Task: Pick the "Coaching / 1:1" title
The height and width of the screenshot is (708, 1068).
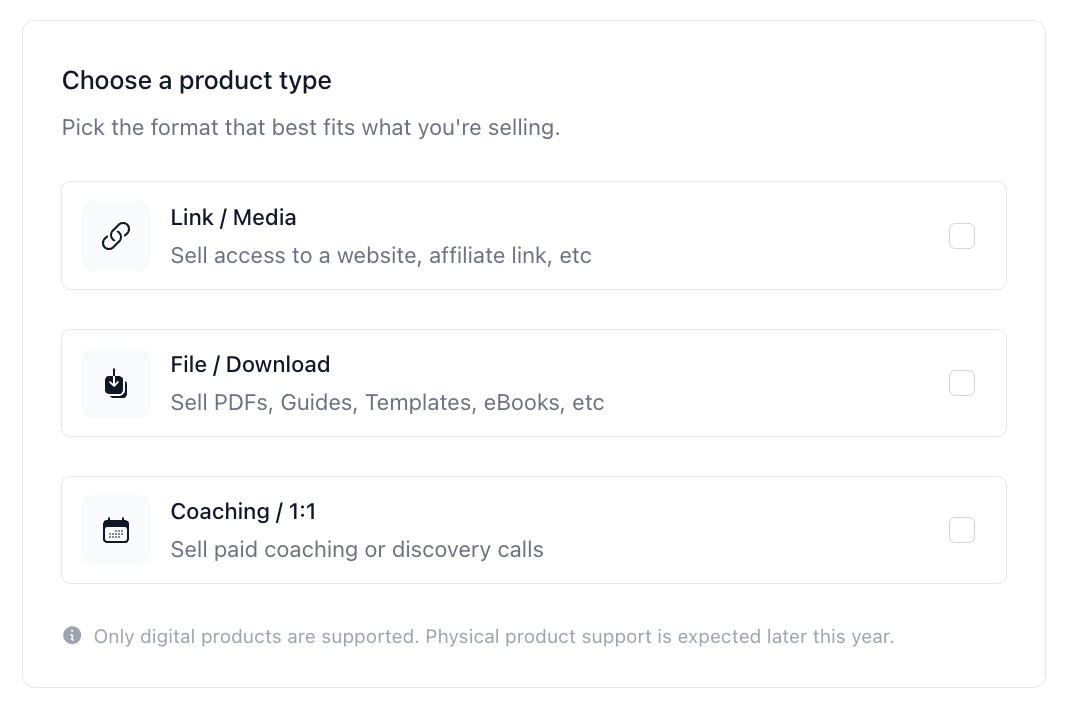Action: 243,511
